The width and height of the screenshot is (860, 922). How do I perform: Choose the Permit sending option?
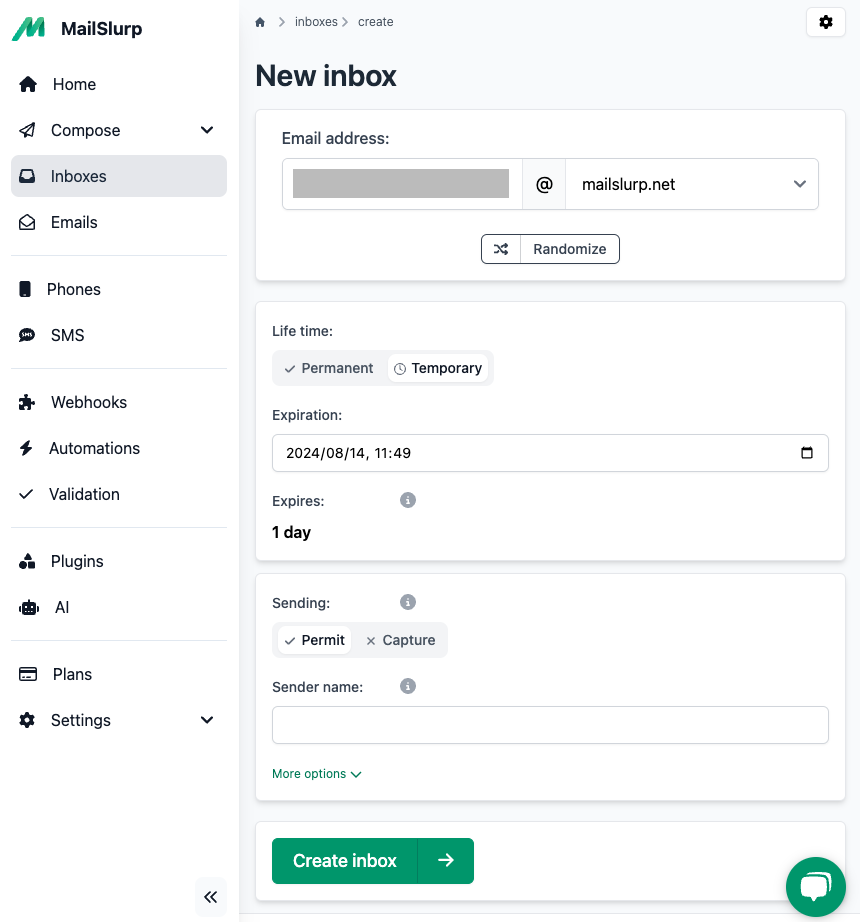315,640
